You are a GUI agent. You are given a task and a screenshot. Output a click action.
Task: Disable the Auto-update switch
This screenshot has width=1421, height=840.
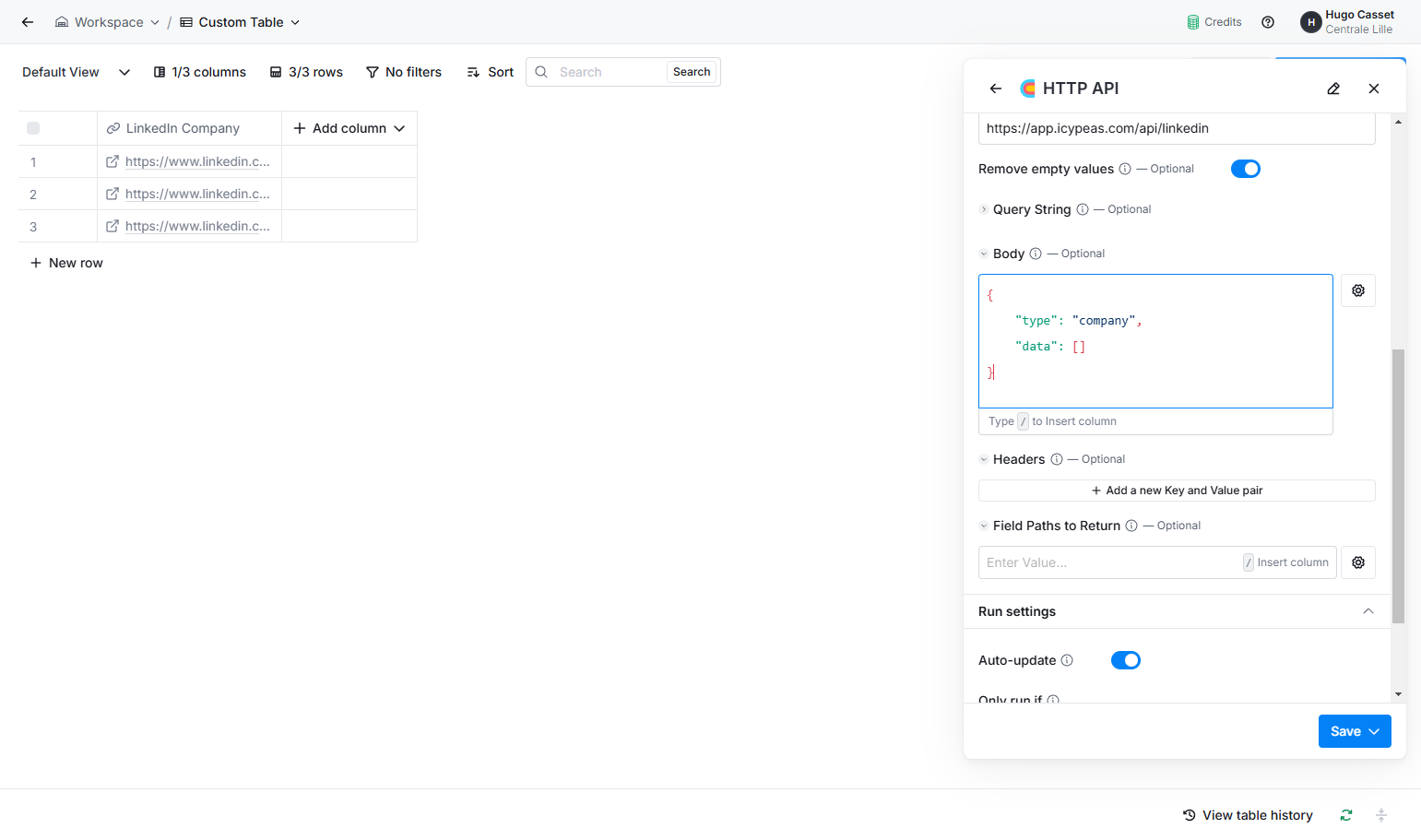pyautogui.click(x=1126, y=660)
